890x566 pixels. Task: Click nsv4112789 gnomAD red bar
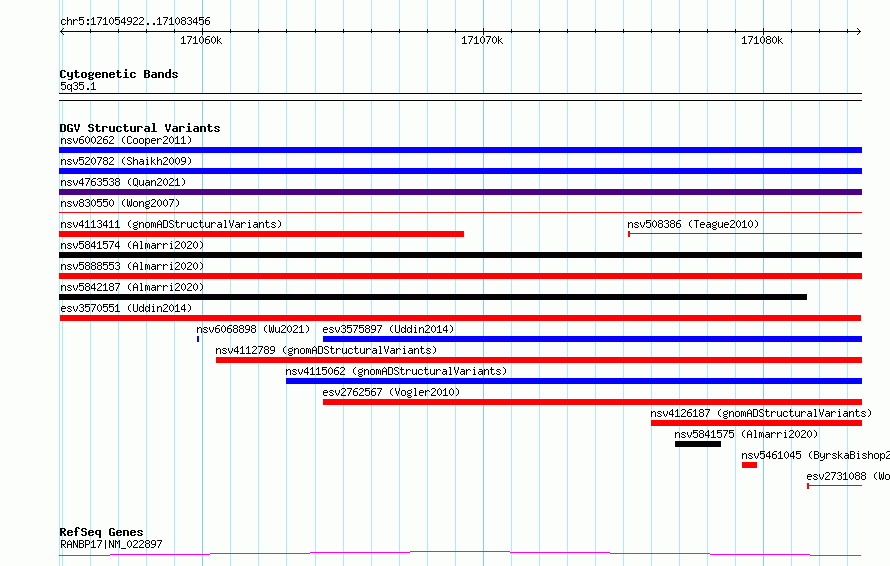pyautogui.click(x=539, y=360)
